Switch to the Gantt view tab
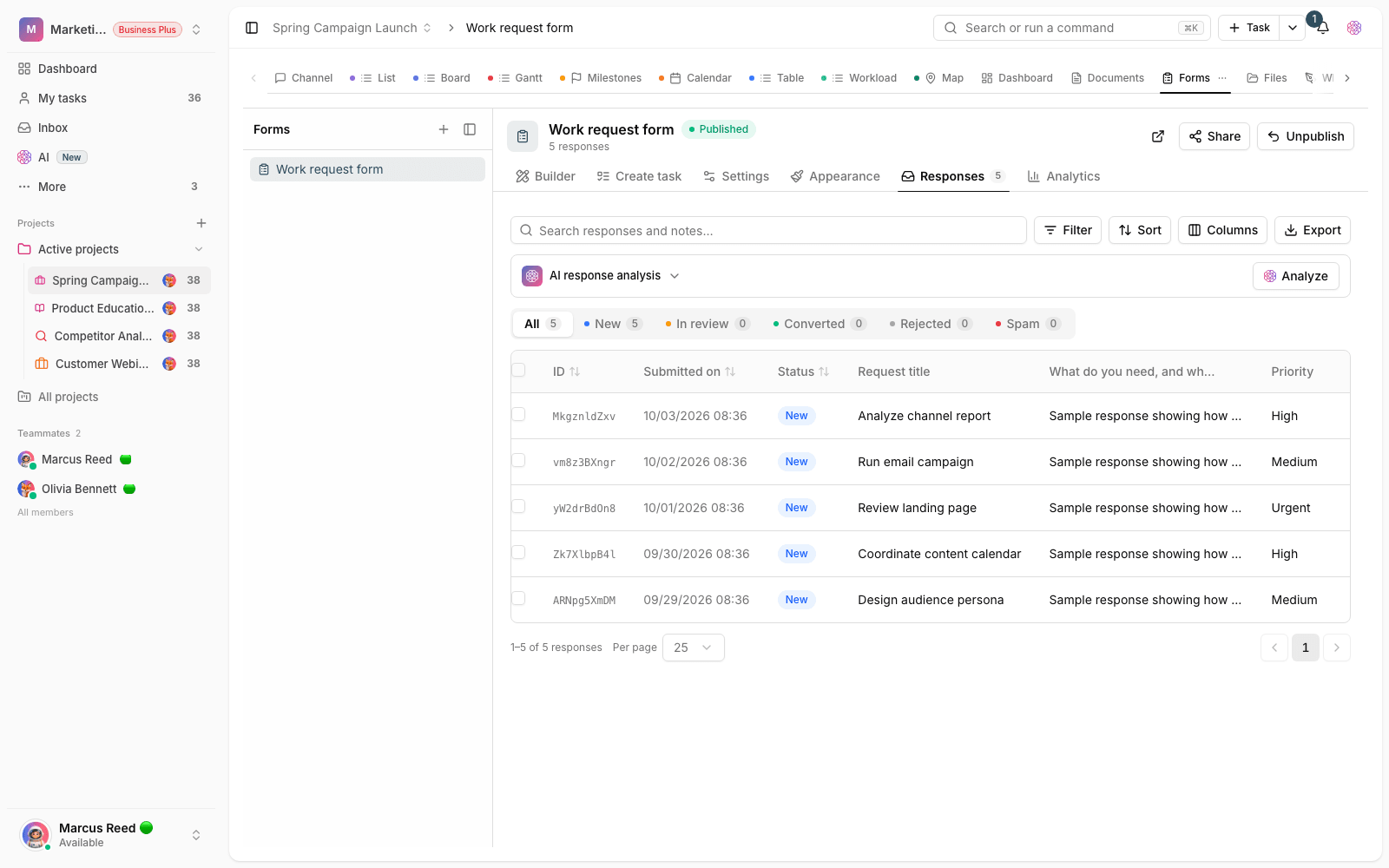Image resolution: width=1389 pixels, height=868 pixels. point(516,78)
